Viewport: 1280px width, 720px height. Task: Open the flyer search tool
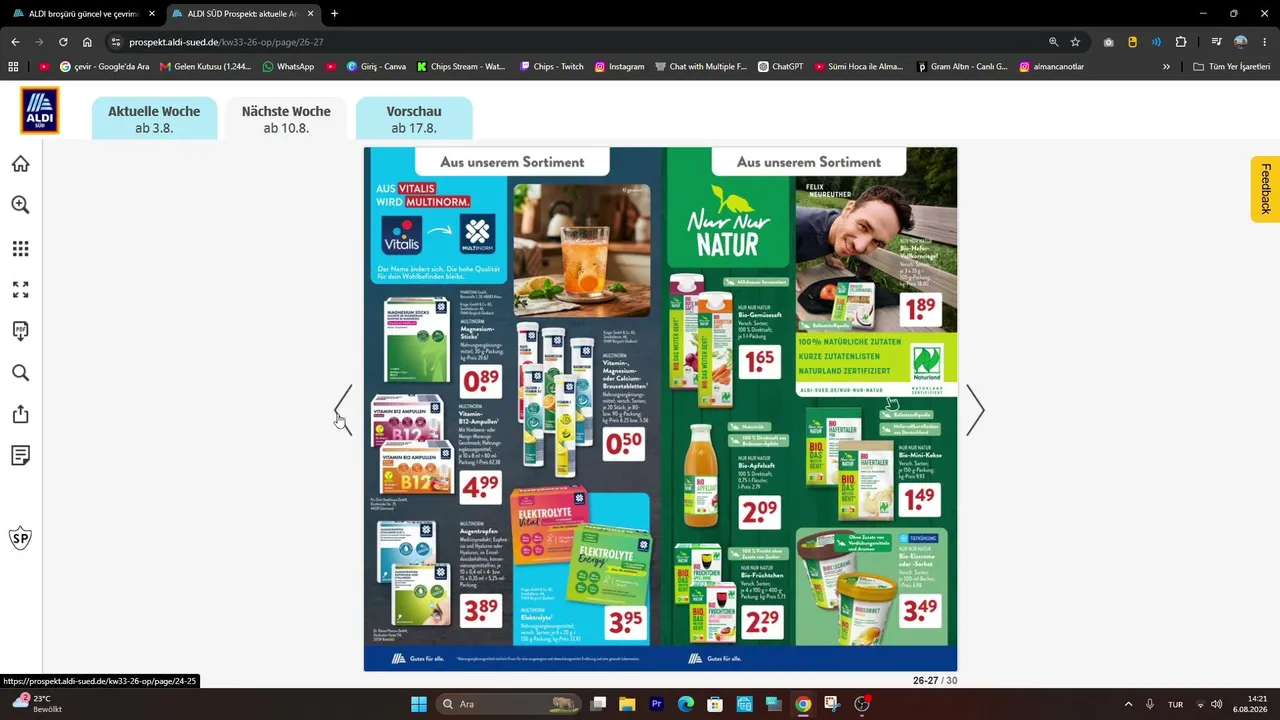pos(20,373)
